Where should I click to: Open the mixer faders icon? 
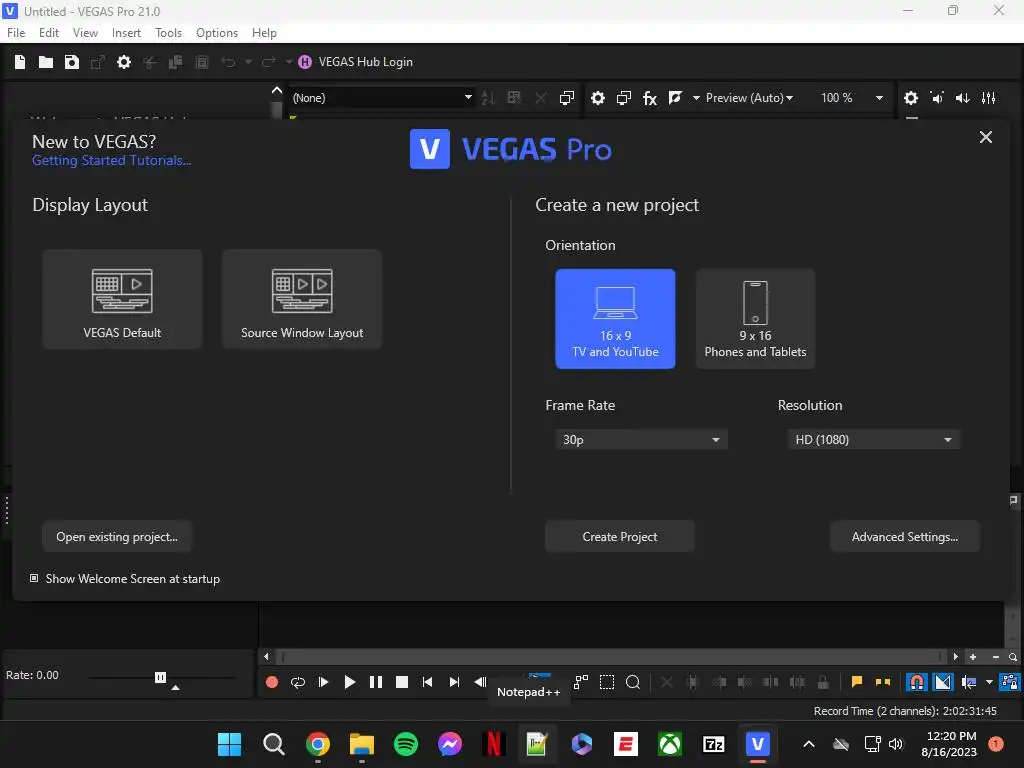989,98
